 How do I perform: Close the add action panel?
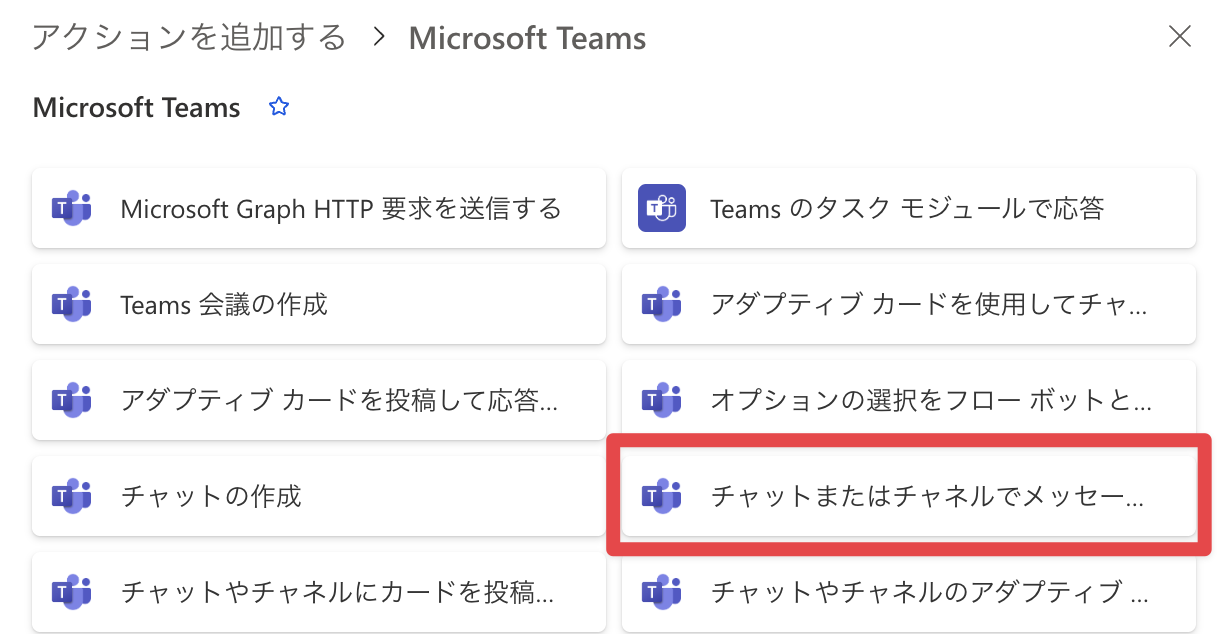(x=1180, y=38)
